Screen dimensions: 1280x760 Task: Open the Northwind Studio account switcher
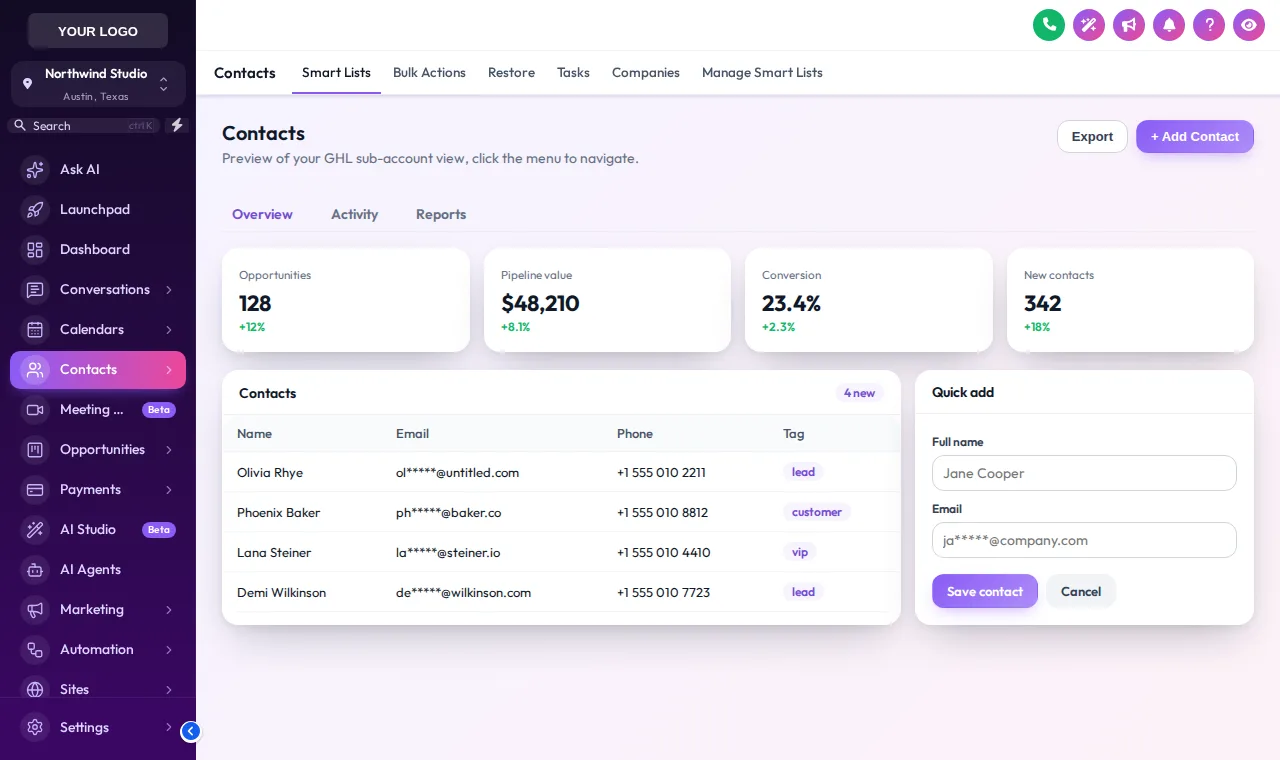coord(98,84)
